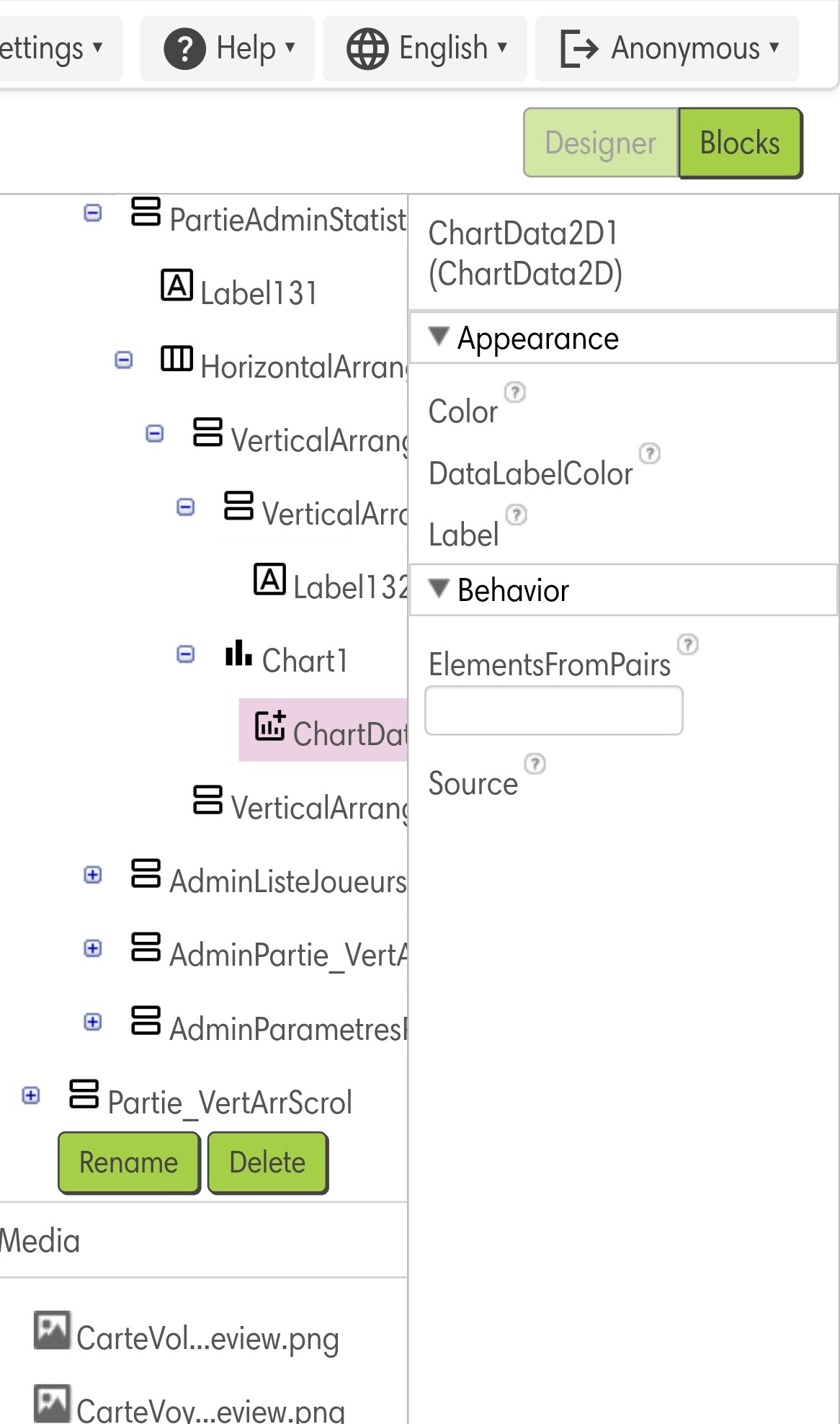This screenshot has height=1424, width=840.
Task: Click the CarteVol preview image thumbnail icon
Action: point(52,1330)
